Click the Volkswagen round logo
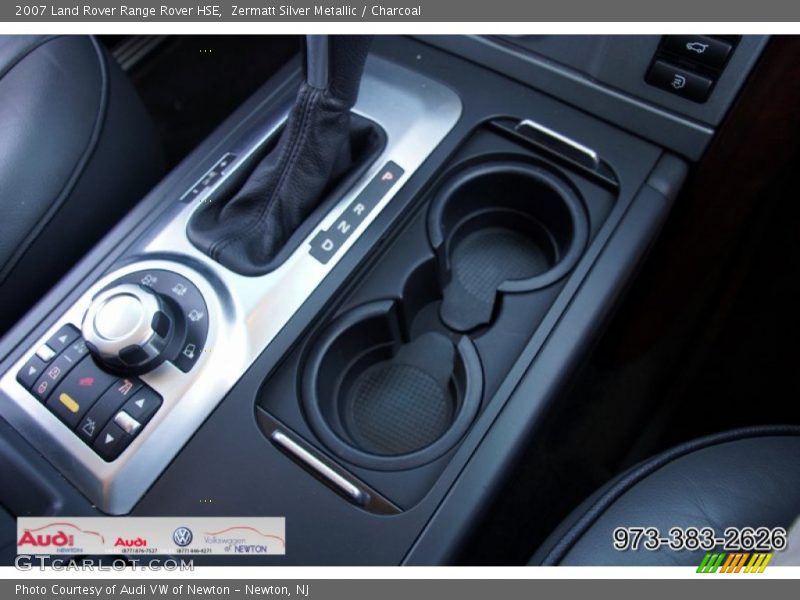This screenshot has height=600, width=800. pyautogui.click(x=182, y=537)
